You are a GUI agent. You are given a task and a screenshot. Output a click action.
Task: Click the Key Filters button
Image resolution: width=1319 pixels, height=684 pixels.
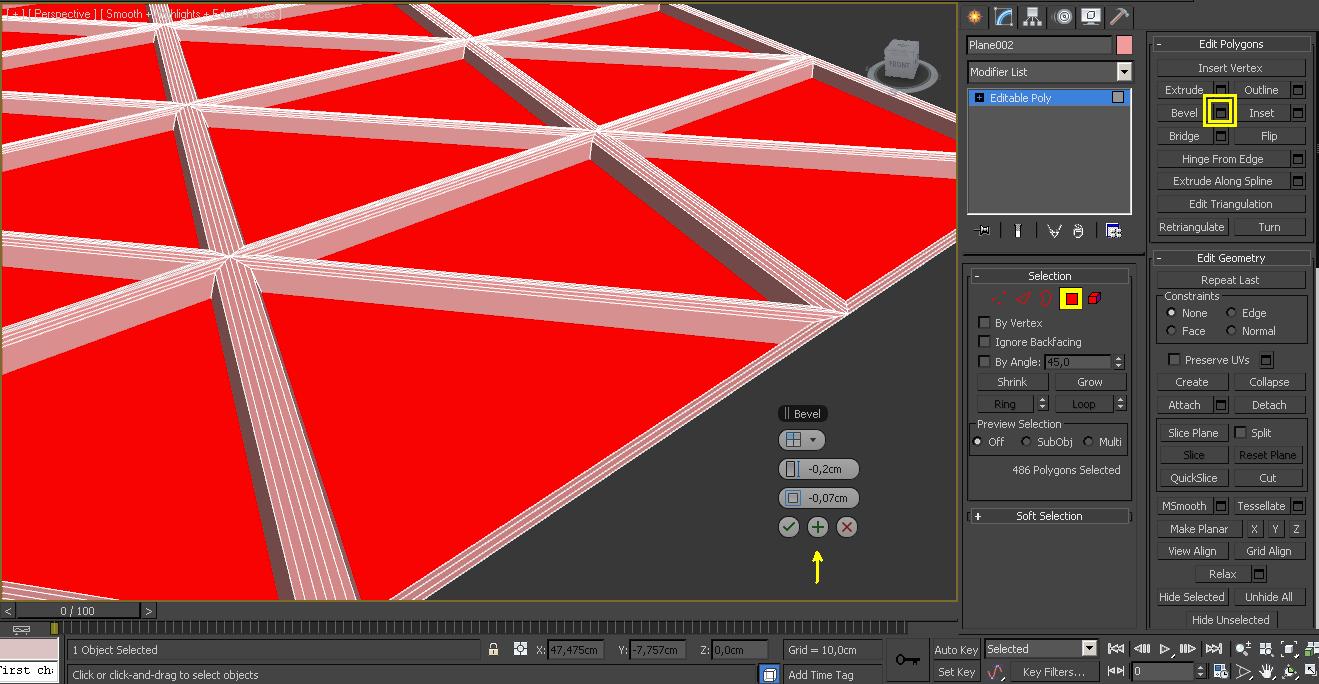point(1053,672)
